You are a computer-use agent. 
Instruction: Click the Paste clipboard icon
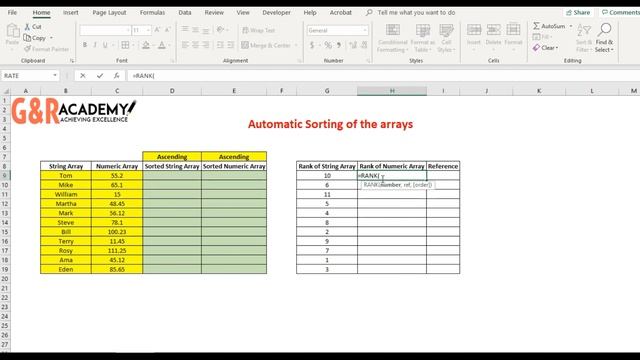point(12,31)
